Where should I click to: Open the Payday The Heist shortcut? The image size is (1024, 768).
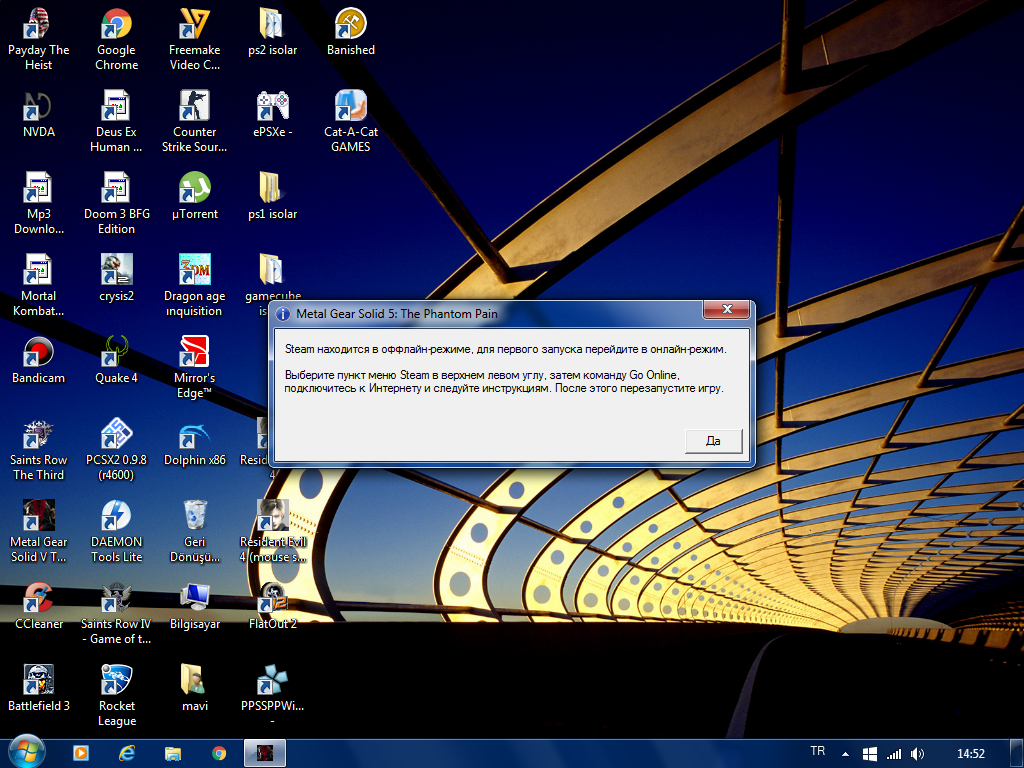[39, 39]
